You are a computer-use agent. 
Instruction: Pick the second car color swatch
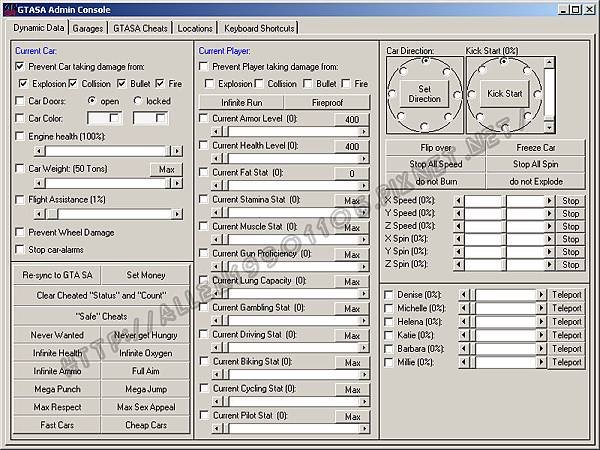tap(150, 118)
